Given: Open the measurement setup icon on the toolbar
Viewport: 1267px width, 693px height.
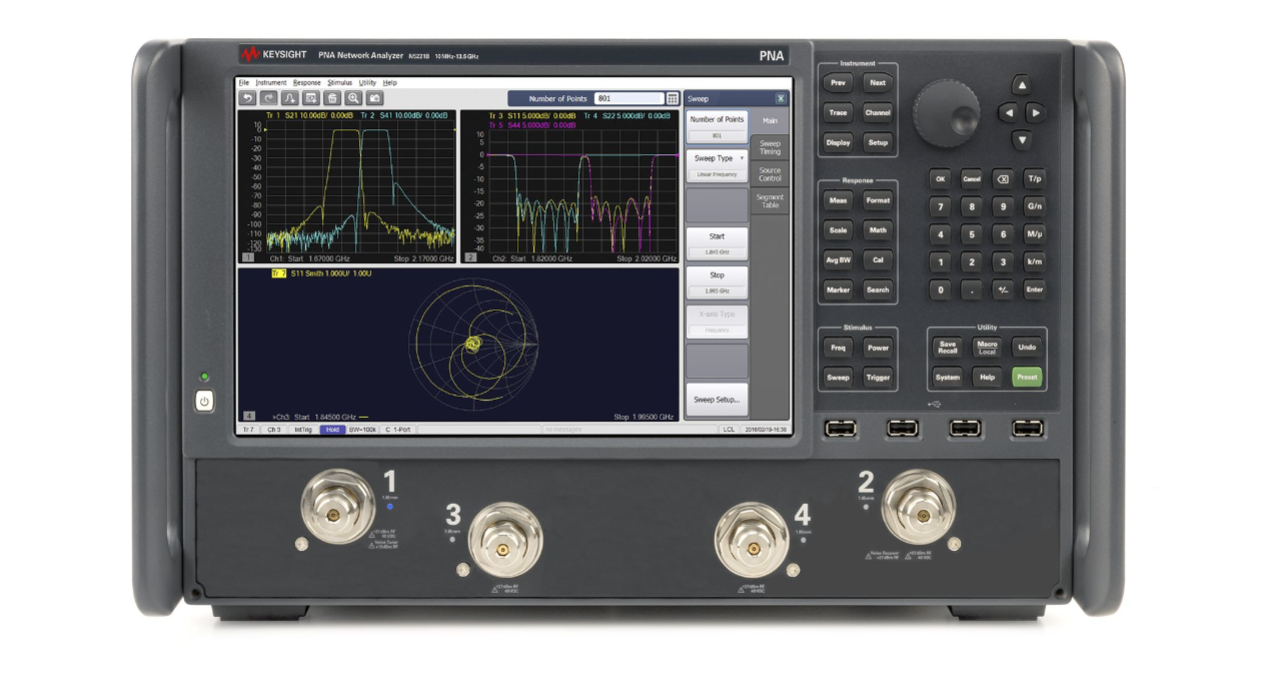Looking at the screenshot, I should 312,98.
